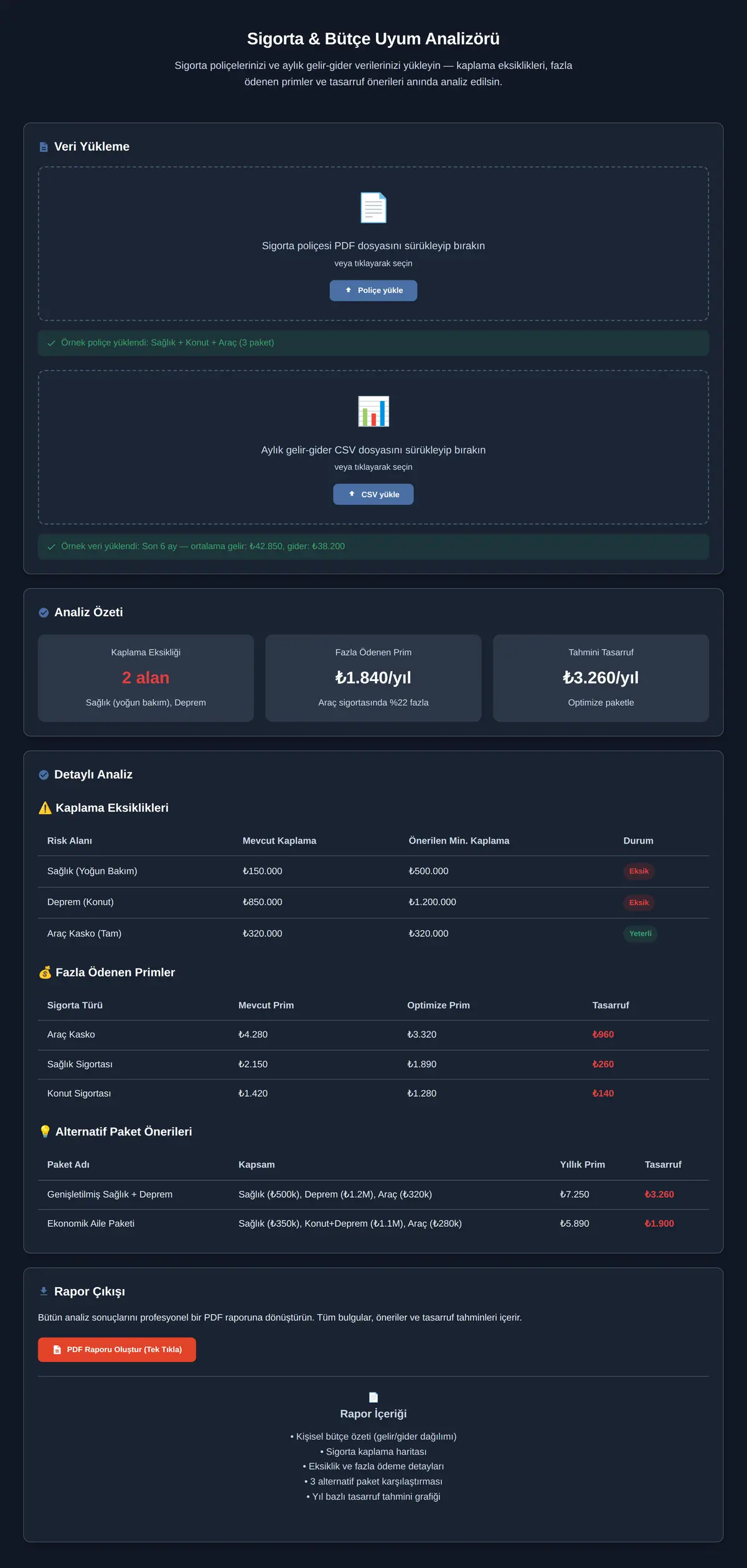Click the Eksik badge for Sağlık (Yoğun Bakım)

pyautogui.click(x=639, y=871)
